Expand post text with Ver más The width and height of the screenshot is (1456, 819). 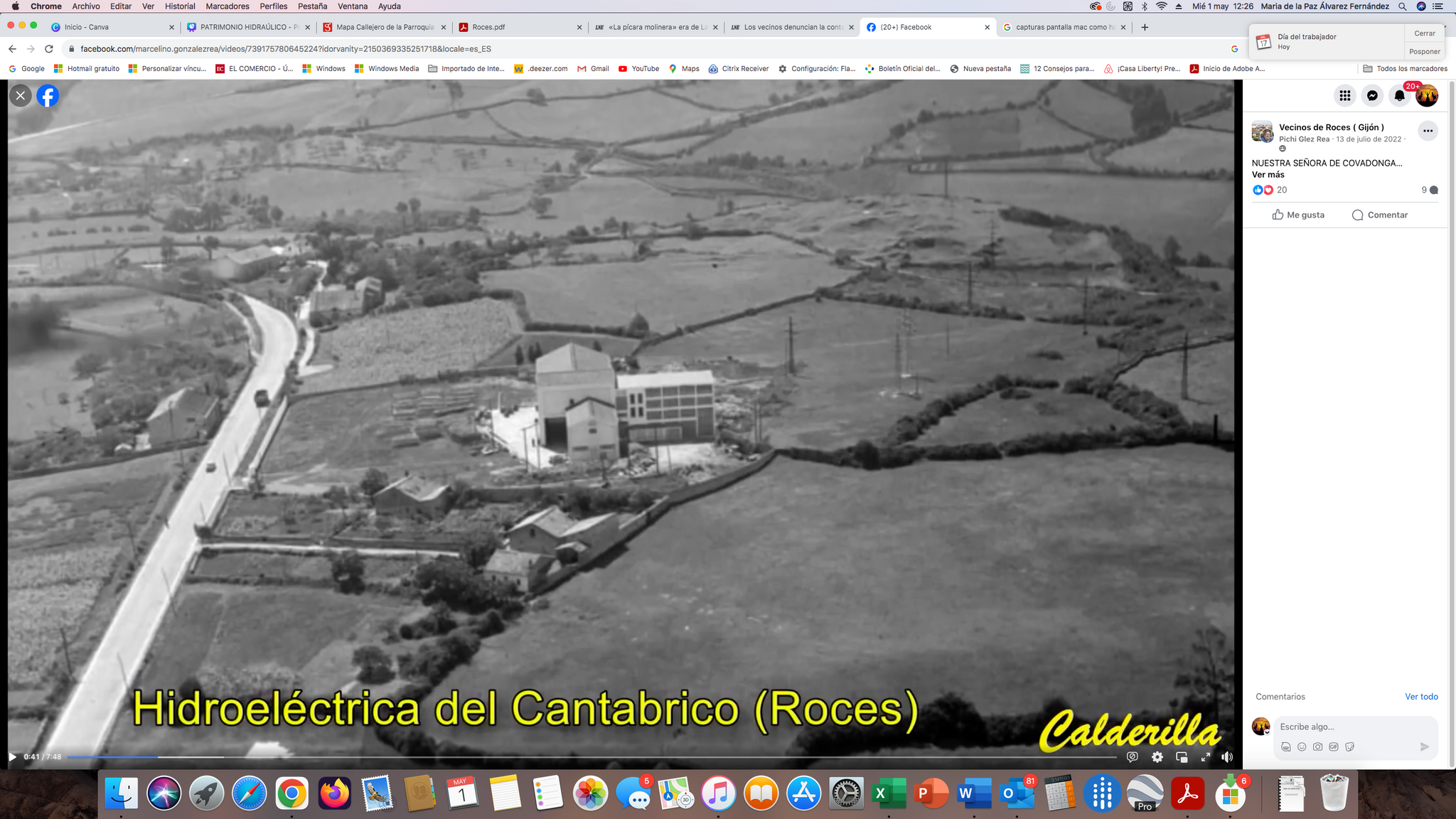[x=1268, y=175]
